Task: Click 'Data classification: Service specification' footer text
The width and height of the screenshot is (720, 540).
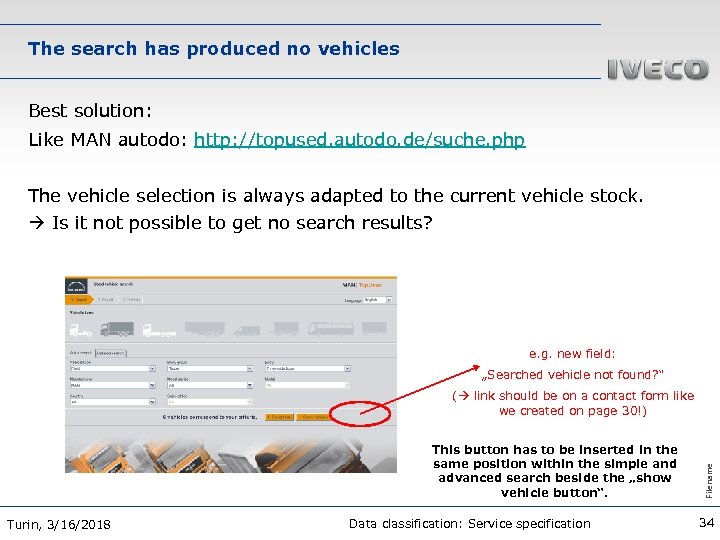Action: click(x=470, y=523)
